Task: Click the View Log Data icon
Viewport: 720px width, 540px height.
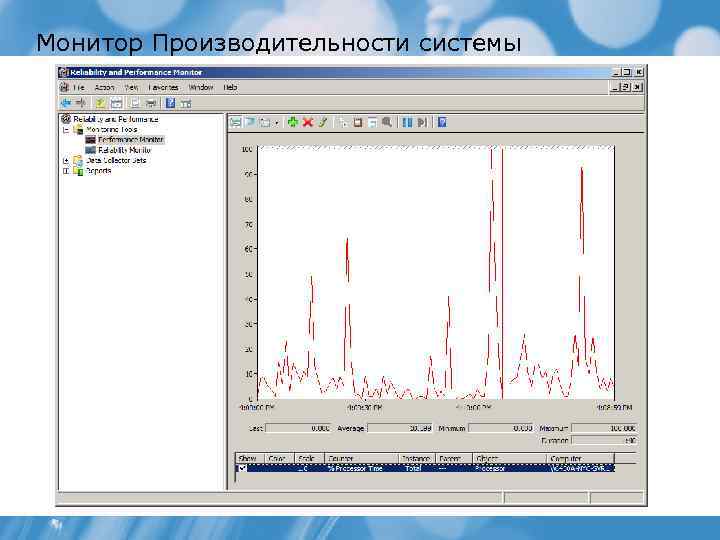Action: pyautogui.click(x=250, y=122)
